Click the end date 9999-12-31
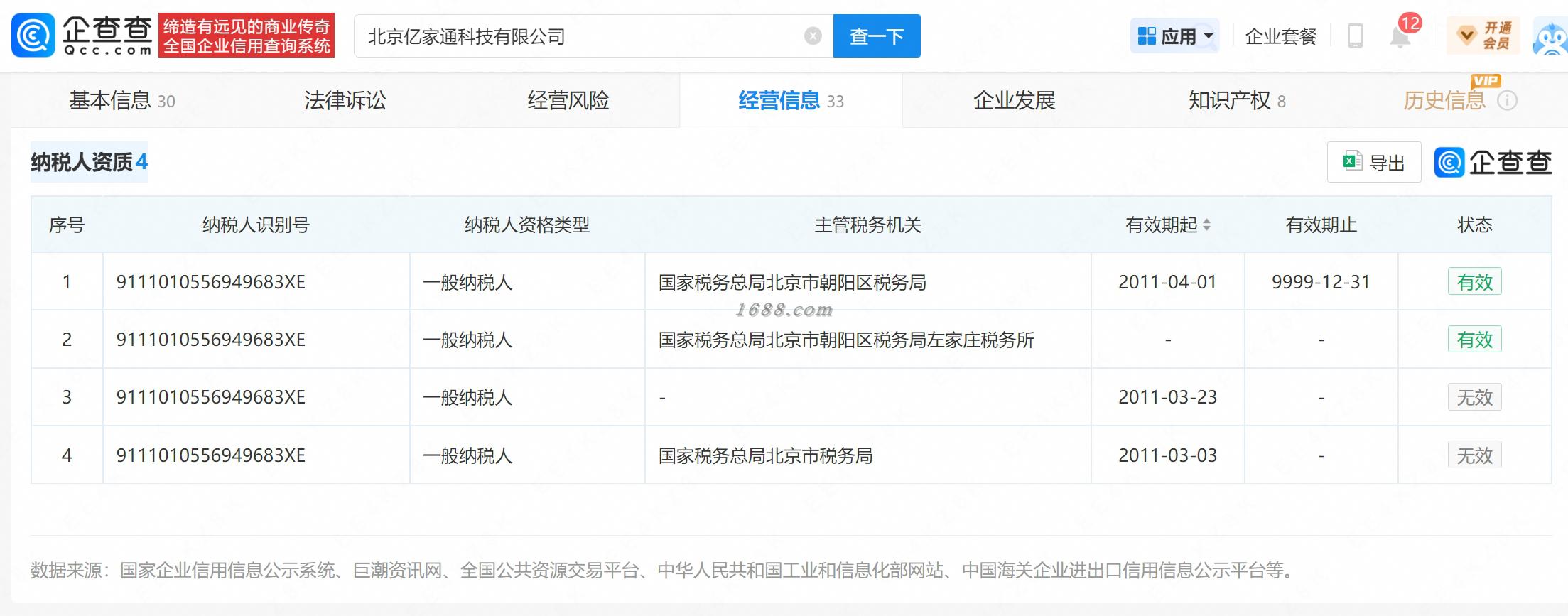The height and width of the screenshot is (616, 1568). pos(1321,282)
